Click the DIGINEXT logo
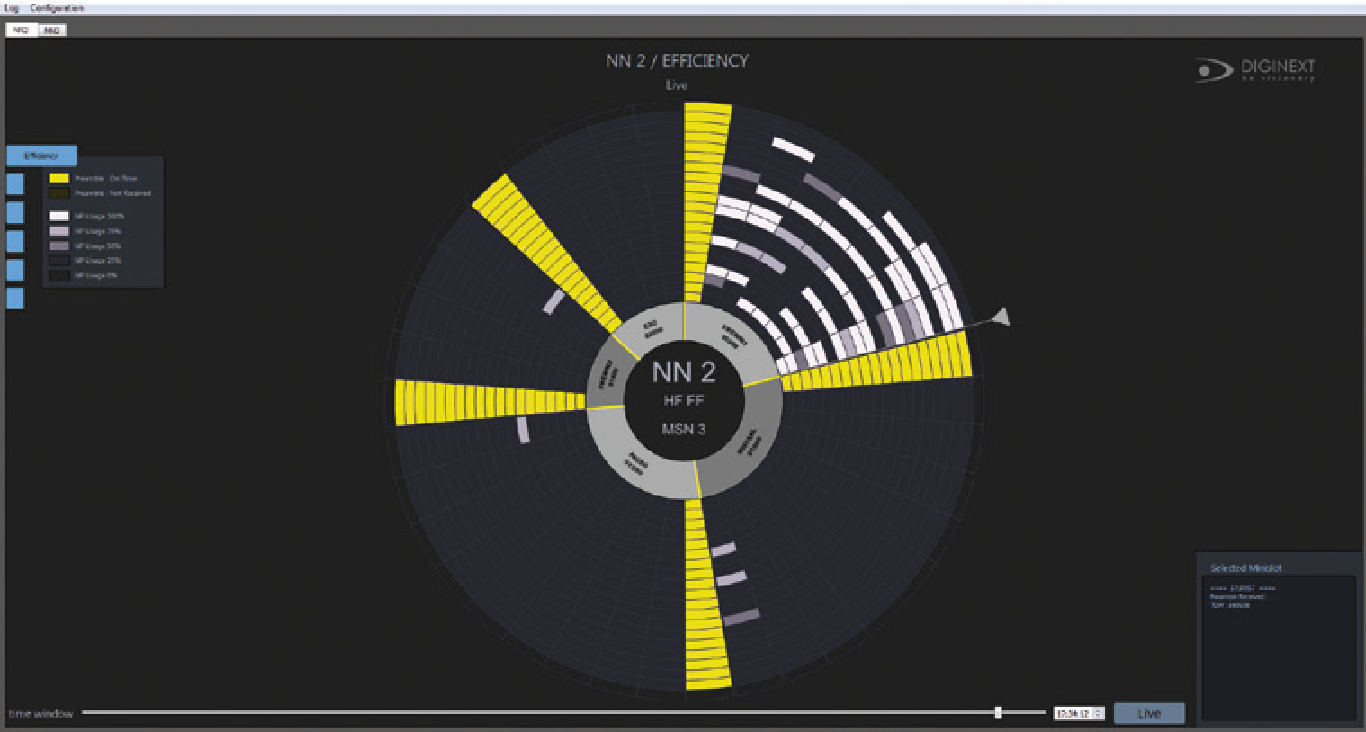The image size is (1366, 732). pyautogui.click(x=1256, y=70)
